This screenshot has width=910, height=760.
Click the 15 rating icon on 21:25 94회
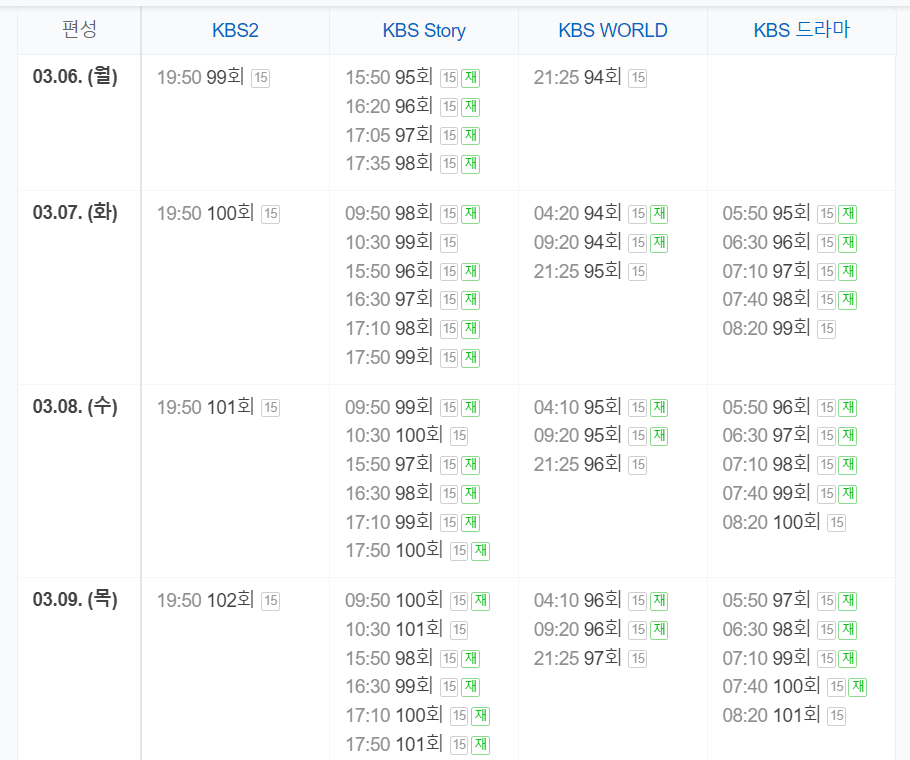638,78
